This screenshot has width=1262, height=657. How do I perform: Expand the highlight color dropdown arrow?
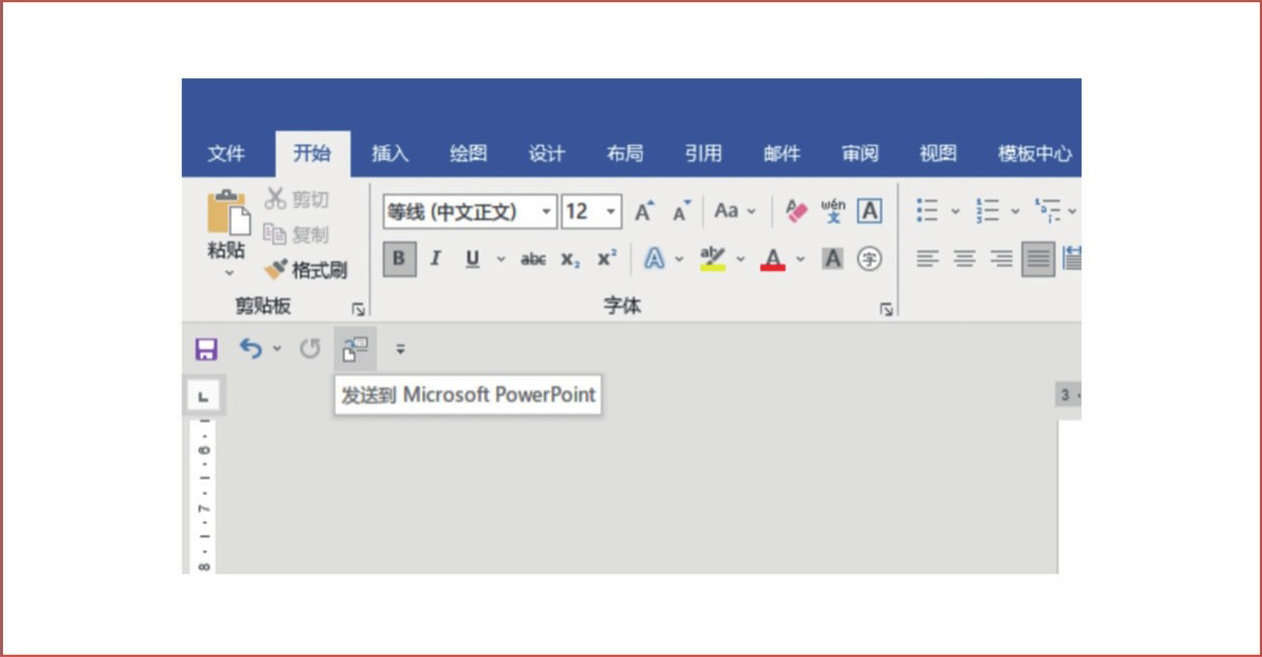coord(741,259)
